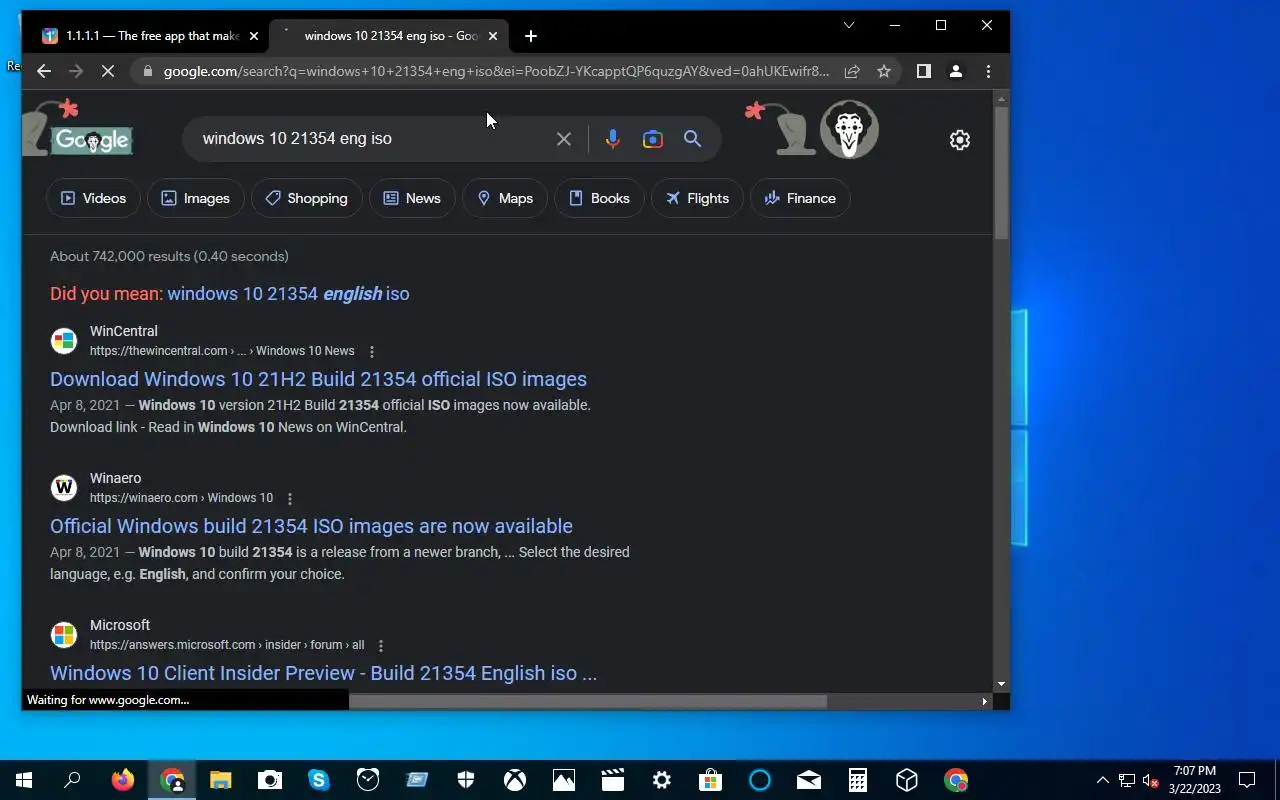Viewport: 1280px width, 800px height.
Task: Filter results by Shopping
Action: point(306,198)
